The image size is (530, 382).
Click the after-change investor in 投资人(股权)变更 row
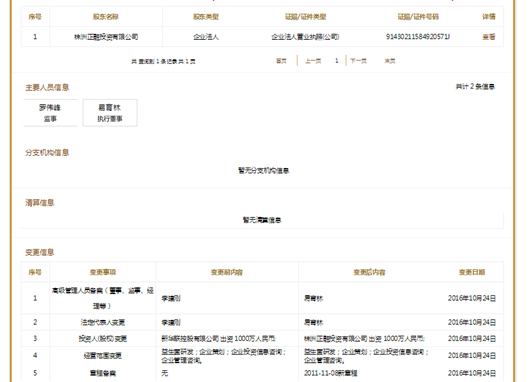364,338
